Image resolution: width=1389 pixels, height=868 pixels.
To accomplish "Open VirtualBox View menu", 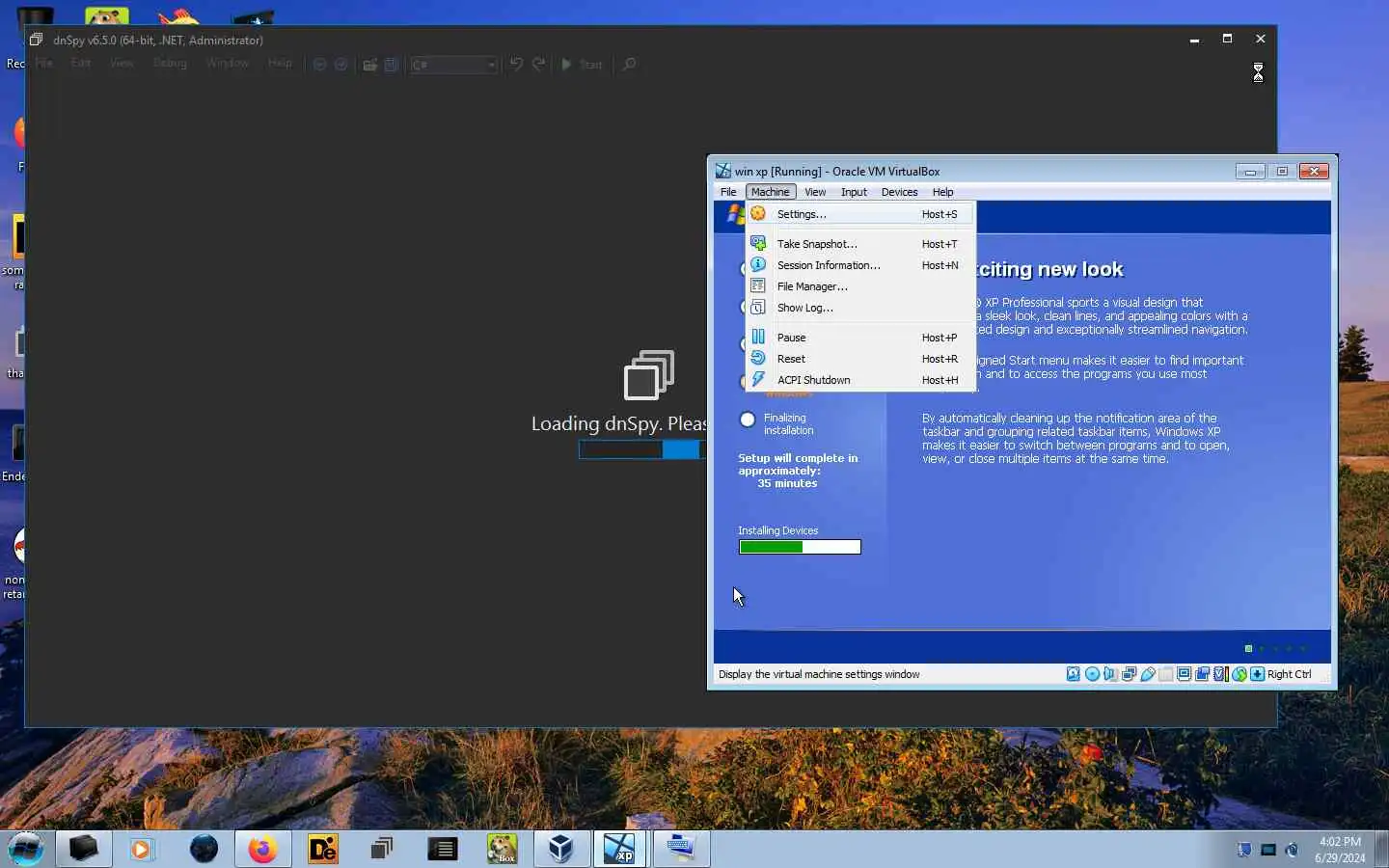I will coord(815,192).
